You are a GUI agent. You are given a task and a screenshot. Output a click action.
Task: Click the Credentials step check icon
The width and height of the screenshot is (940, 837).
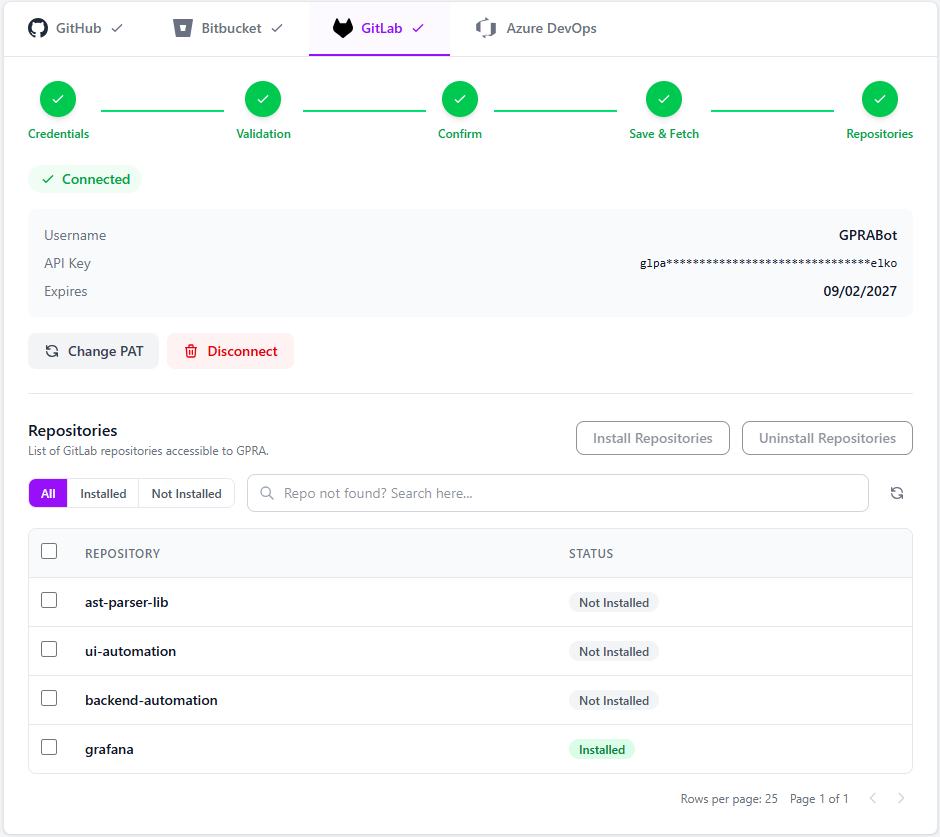[58, 99]
